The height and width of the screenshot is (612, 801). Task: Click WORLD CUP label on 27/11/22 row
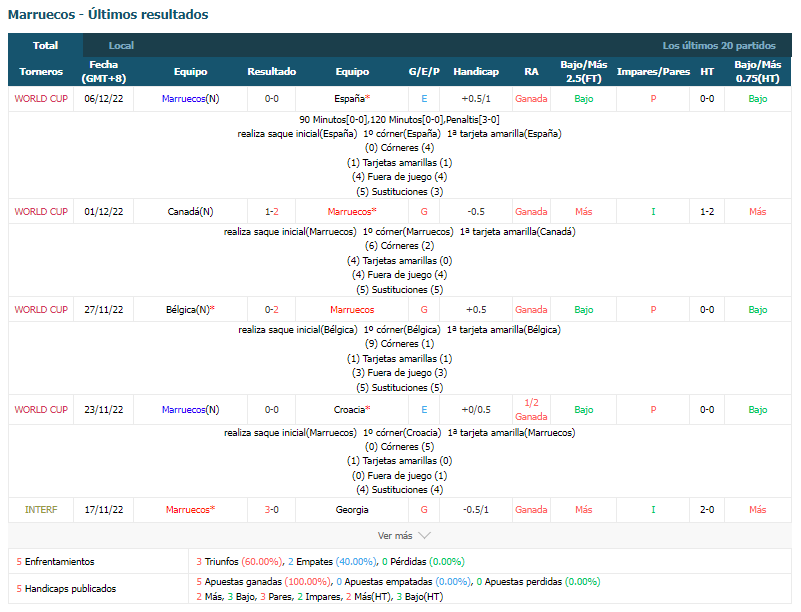(x=41, y=310)
